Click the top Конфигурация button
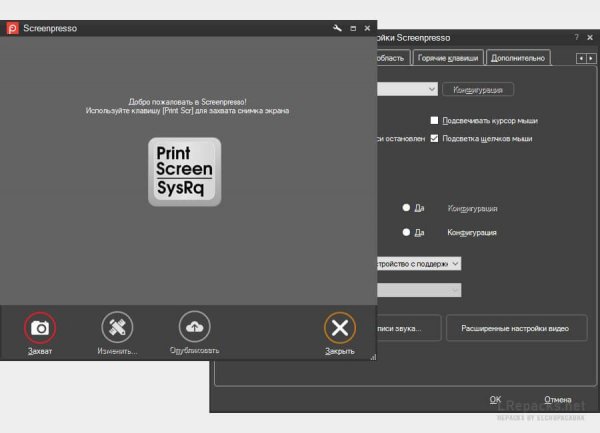This screenshot has width=600, height=433. point(478,90)
